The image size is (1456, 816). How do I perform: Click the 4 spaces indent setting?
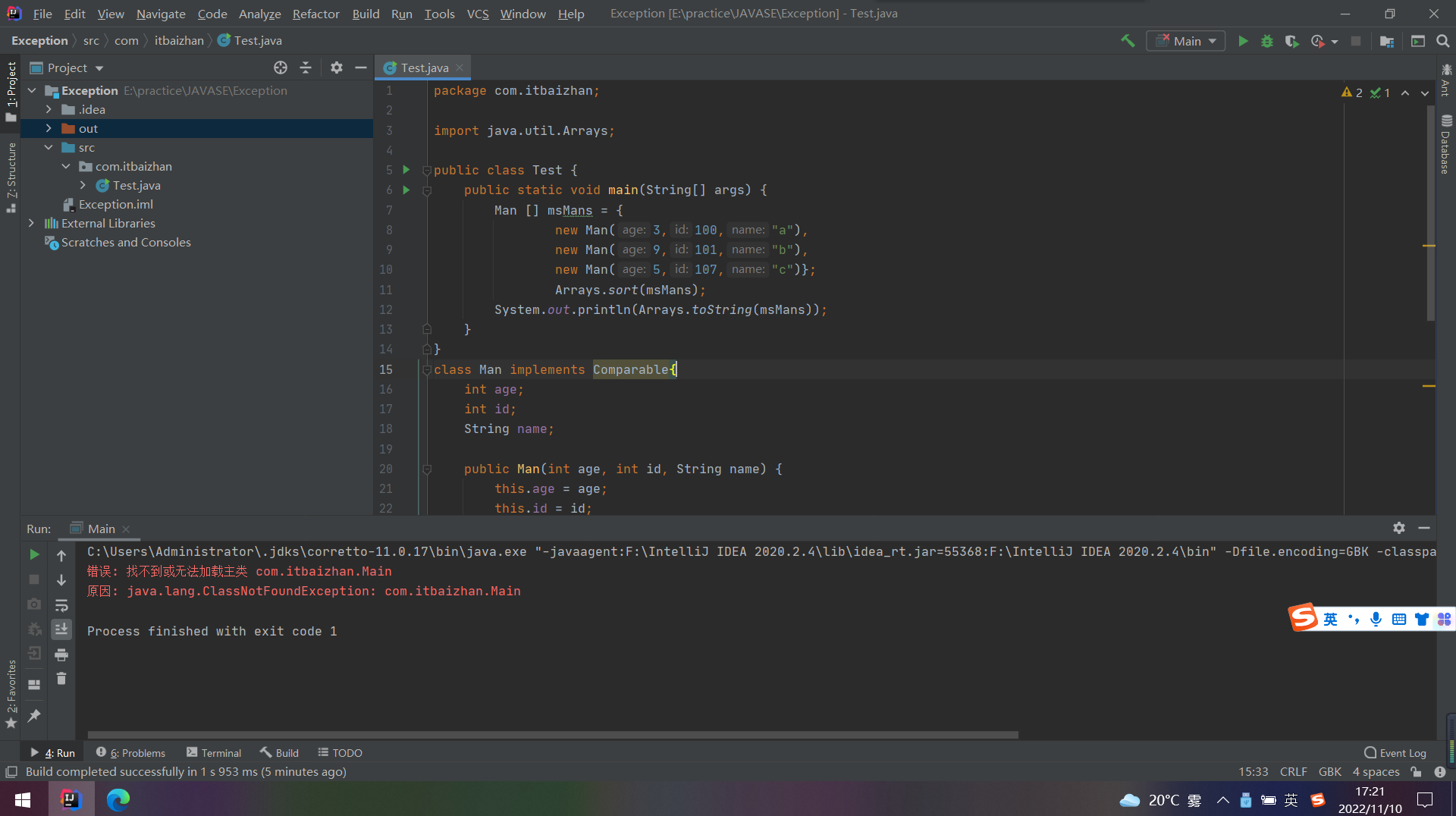[1376, 771]
